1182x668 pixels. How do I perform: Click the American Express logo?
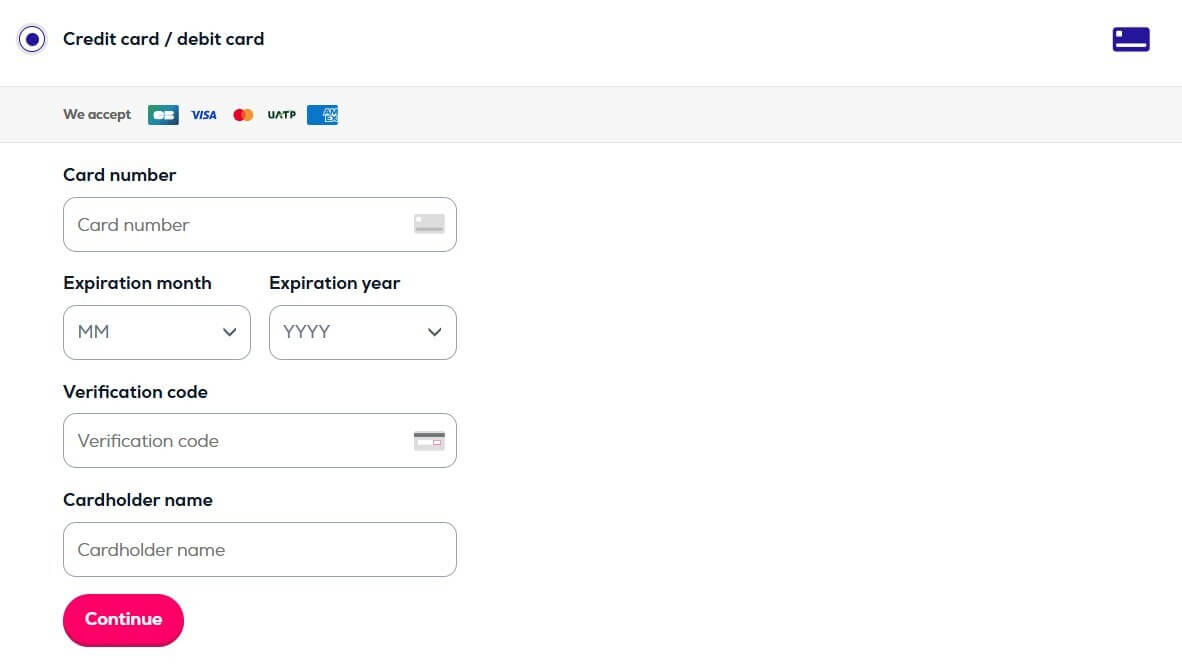(x=323, y=115)
